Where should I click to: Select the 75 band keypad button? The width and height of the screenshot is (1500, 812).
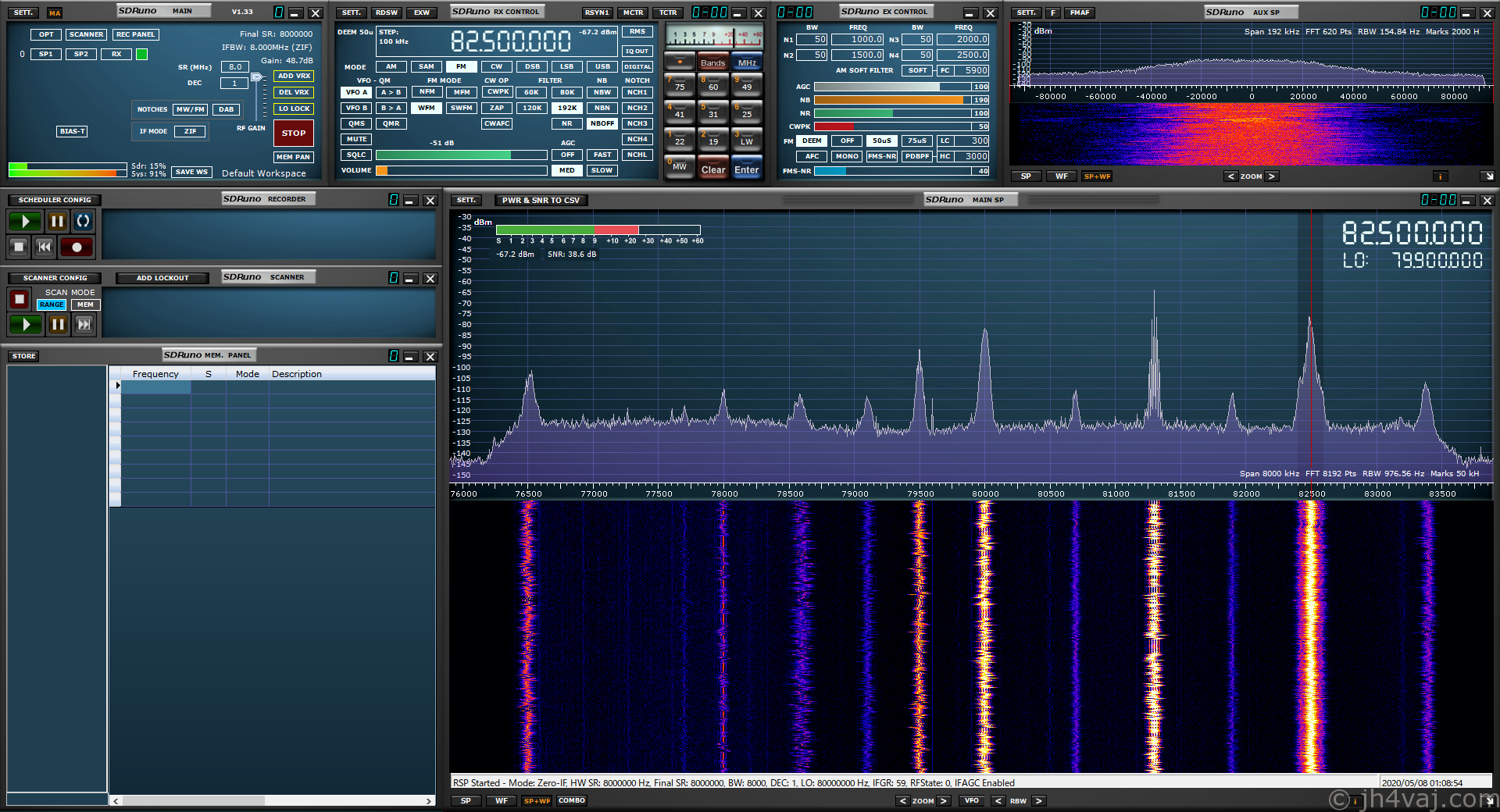pyautogui.click(x=679, y=84)
